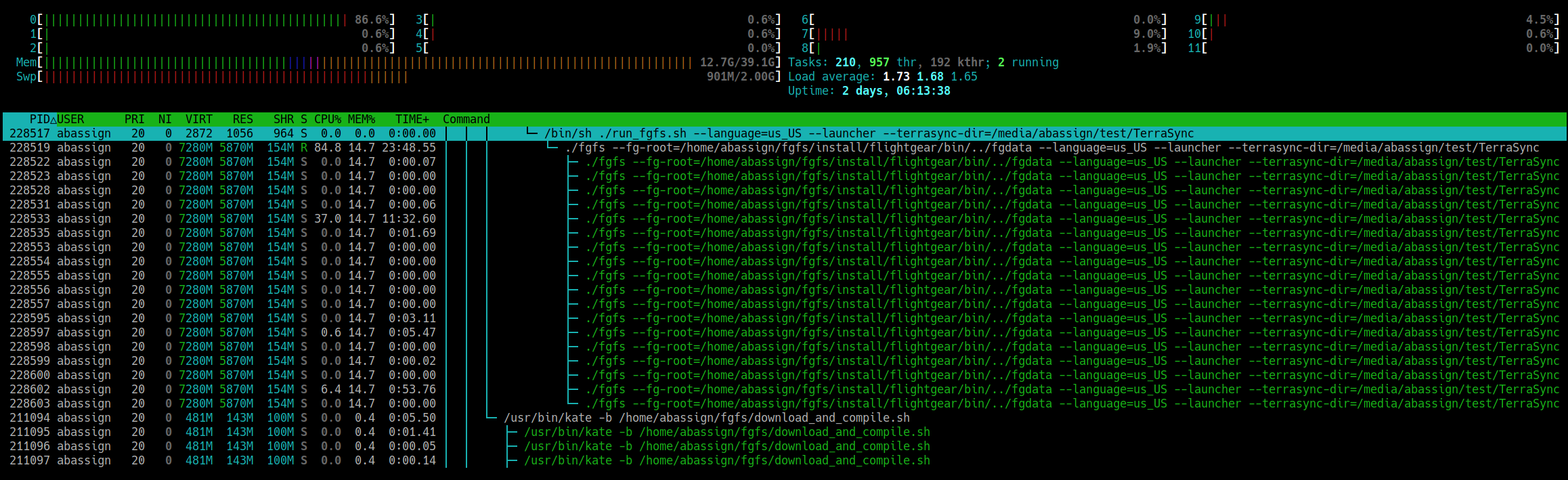Select kate thread row PID 211095

(x=785, y=432)
